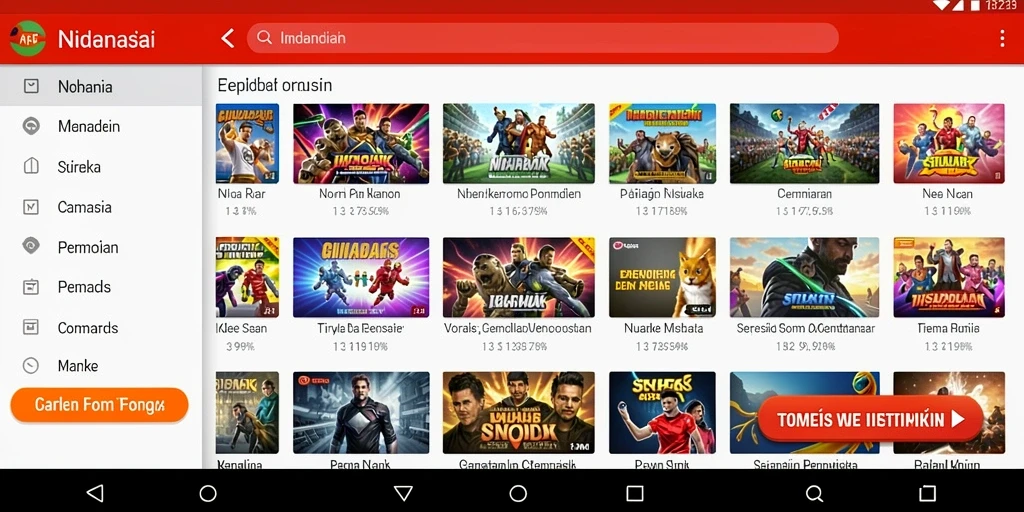
Task: Open the Comards sidebar section
Action: click(x=101, y=327)
